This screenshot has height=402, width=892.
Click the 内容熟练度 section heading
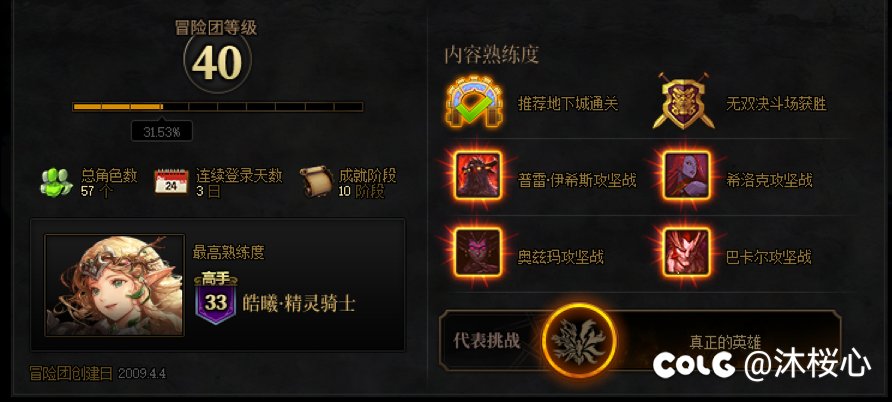point(492,55)
